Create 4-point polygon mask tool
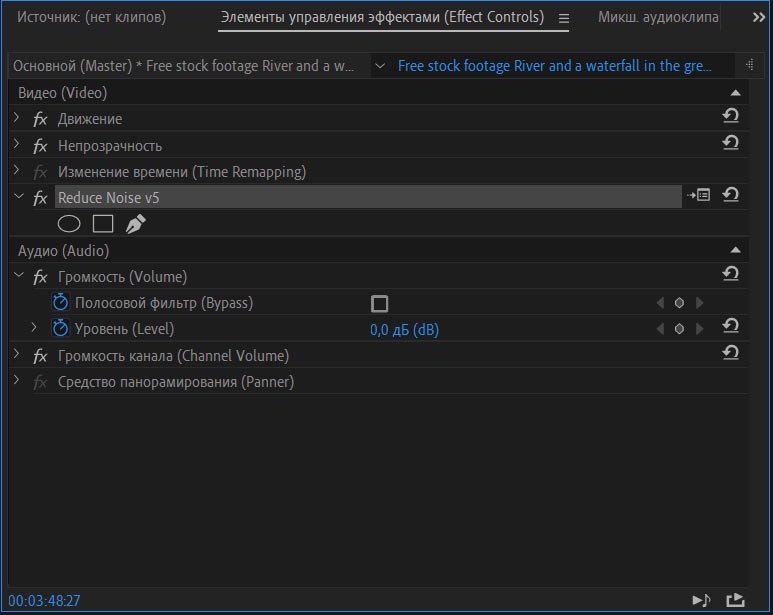 click(x=103, y=224)
